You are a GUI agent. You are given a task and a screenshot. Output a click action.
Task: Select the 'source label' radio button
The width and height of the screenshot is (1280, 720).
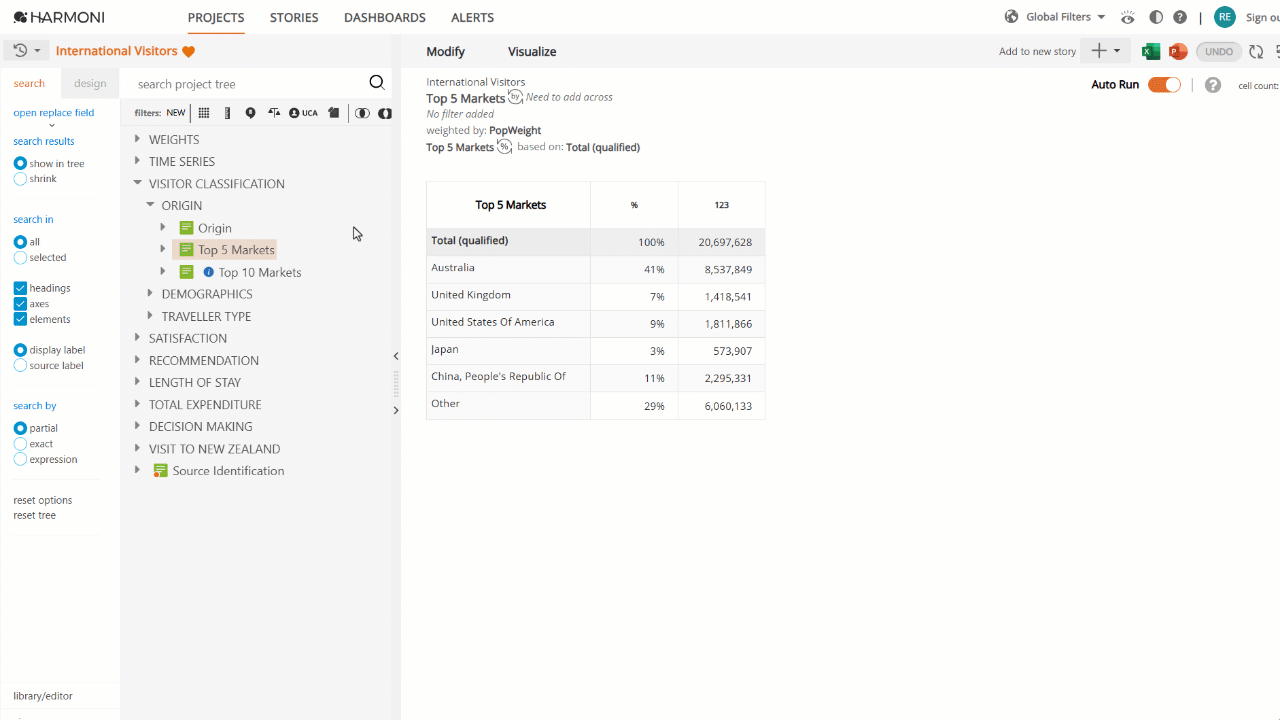[x=20, y=366]
